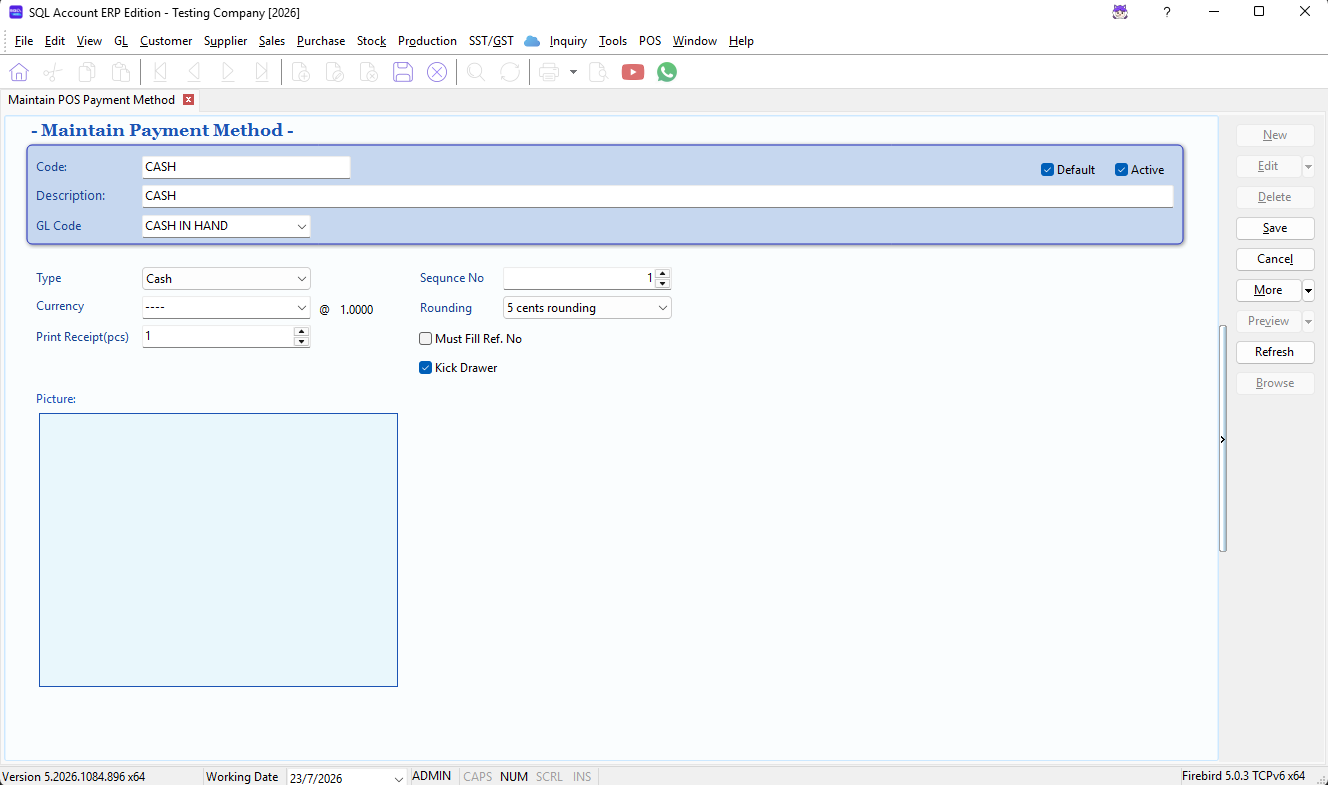This screenshot has width=1328, height=785.
Task: Click the ADMIN user status bar entry
Action: (x=432, y=776)
